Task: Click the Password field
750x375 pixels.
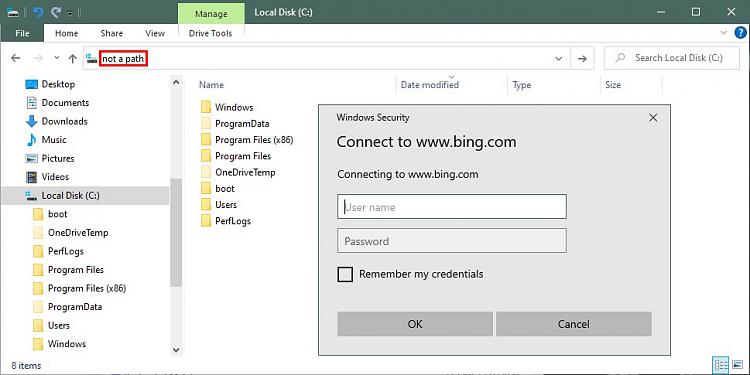Action: [x=452, y=241]
